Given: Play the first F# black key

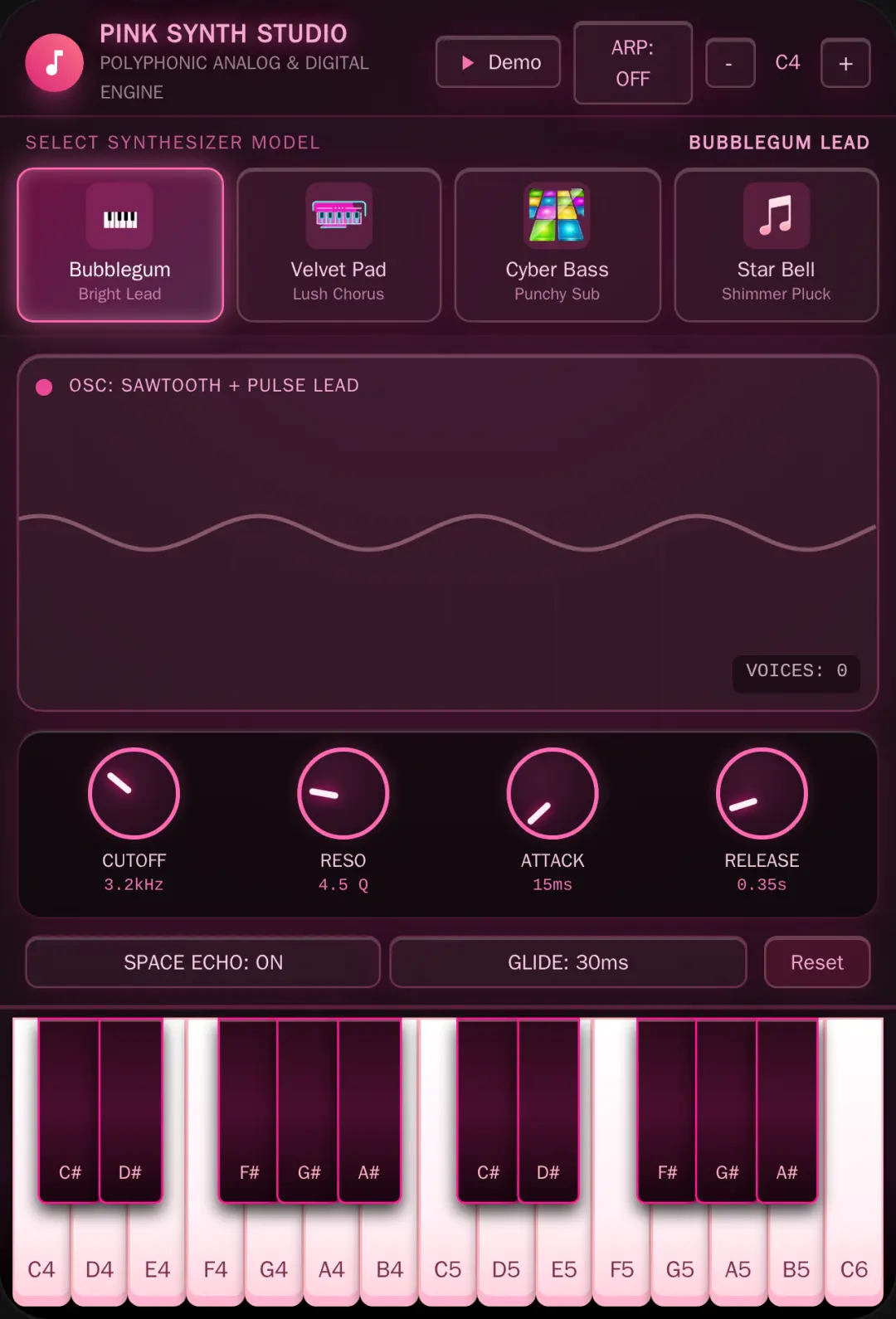Looking at the screenshot, I should click(x=249, y=1112).
